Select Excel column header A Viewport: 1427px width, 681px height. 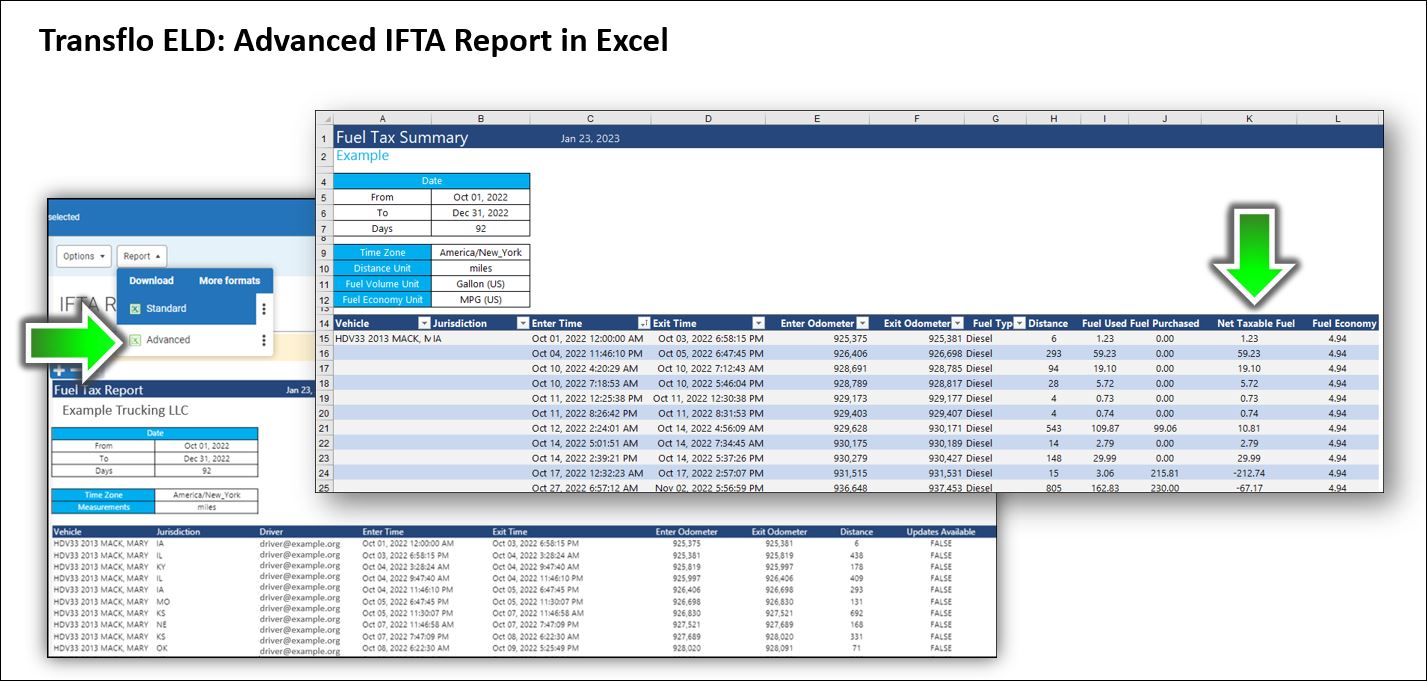point(383,118)
